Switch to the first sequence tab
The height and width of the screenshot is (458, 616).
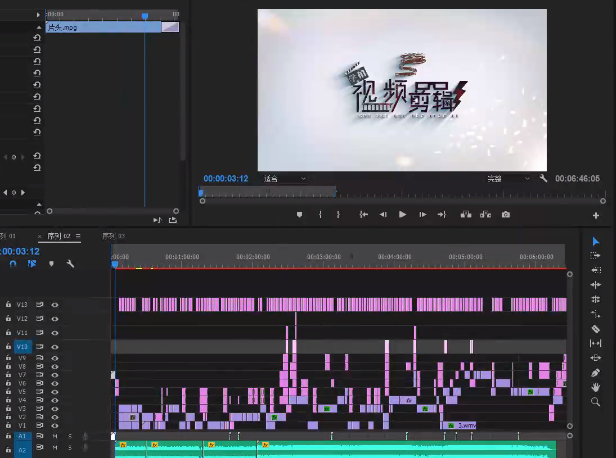tap(10, 236)
